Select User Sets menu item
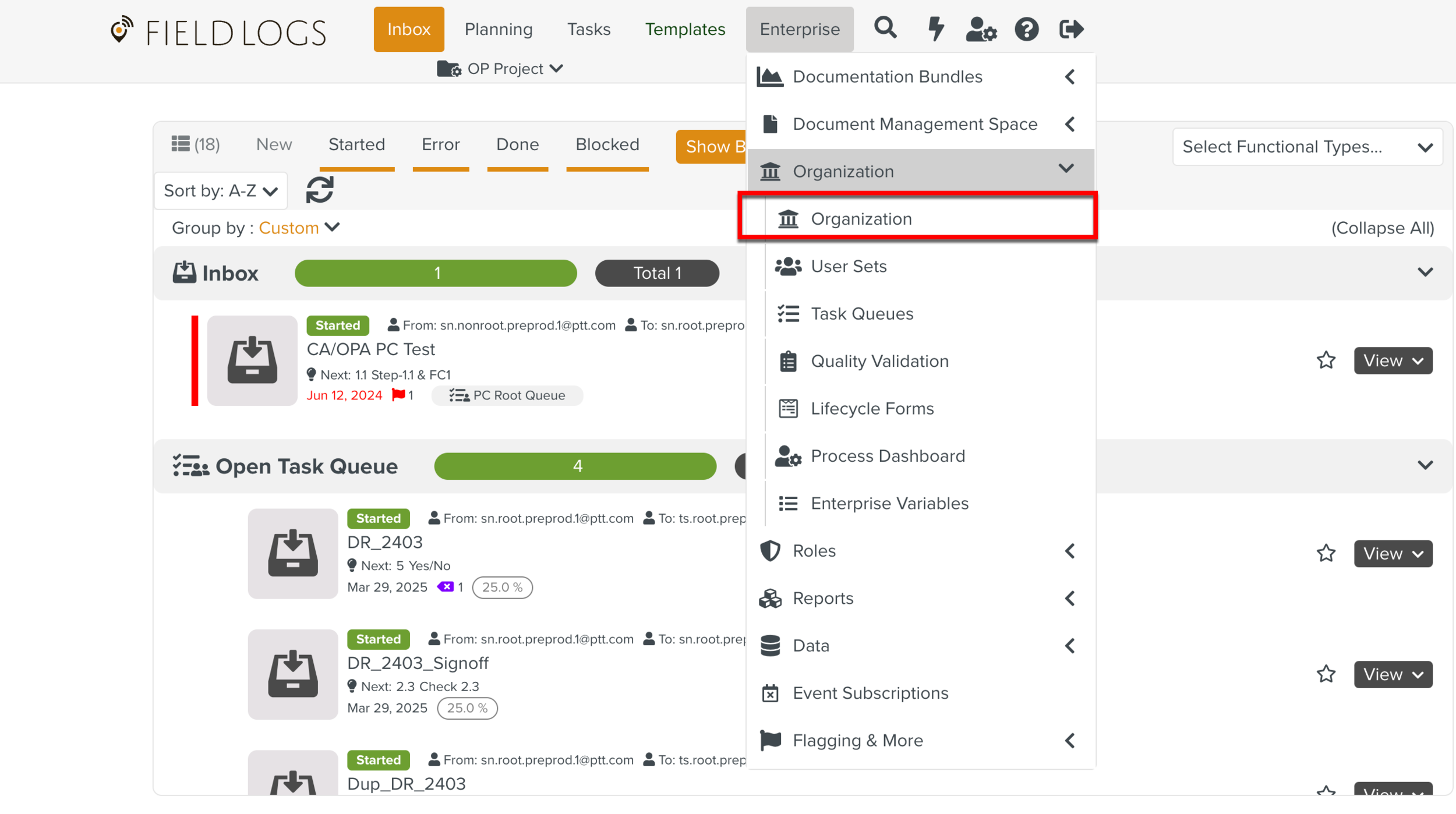The image size is (1456, 814). coord(849,266)
